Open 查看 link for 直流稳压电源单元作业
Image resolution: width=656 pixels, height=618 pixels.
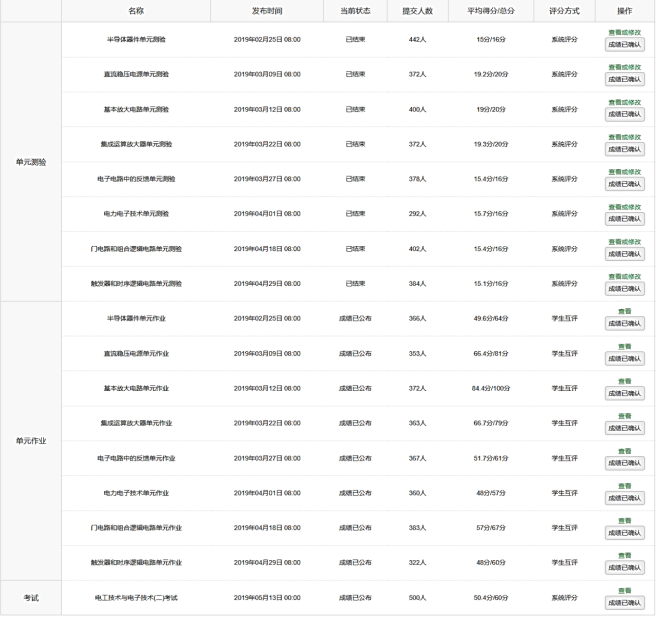(x=624, y=346)
